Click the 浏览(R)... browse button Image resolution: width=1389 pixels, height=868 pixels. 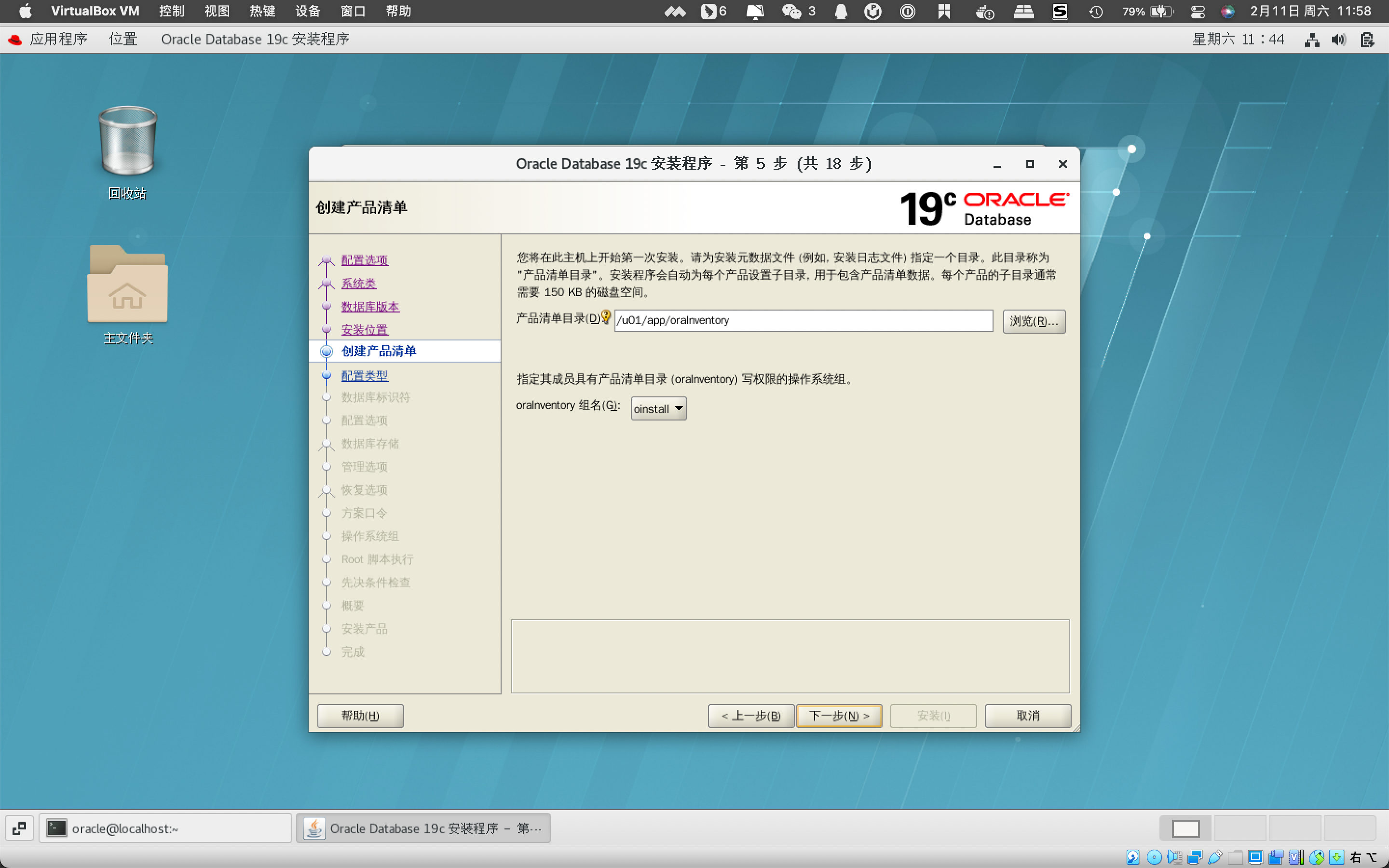[1035, 321]
